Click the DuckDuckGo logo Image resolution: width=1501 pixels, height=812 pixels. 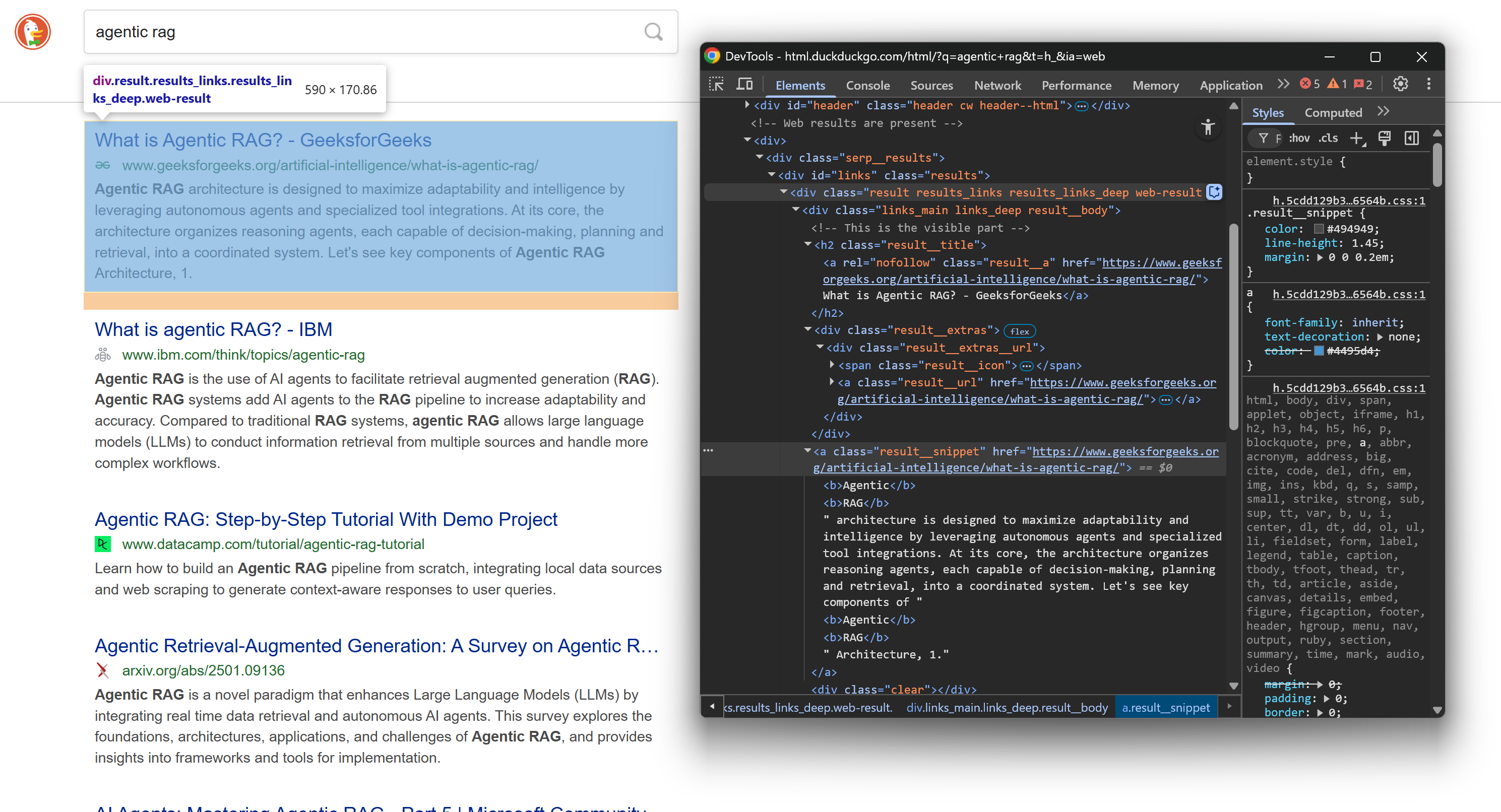pyautogui.click(x=32, y=31)
